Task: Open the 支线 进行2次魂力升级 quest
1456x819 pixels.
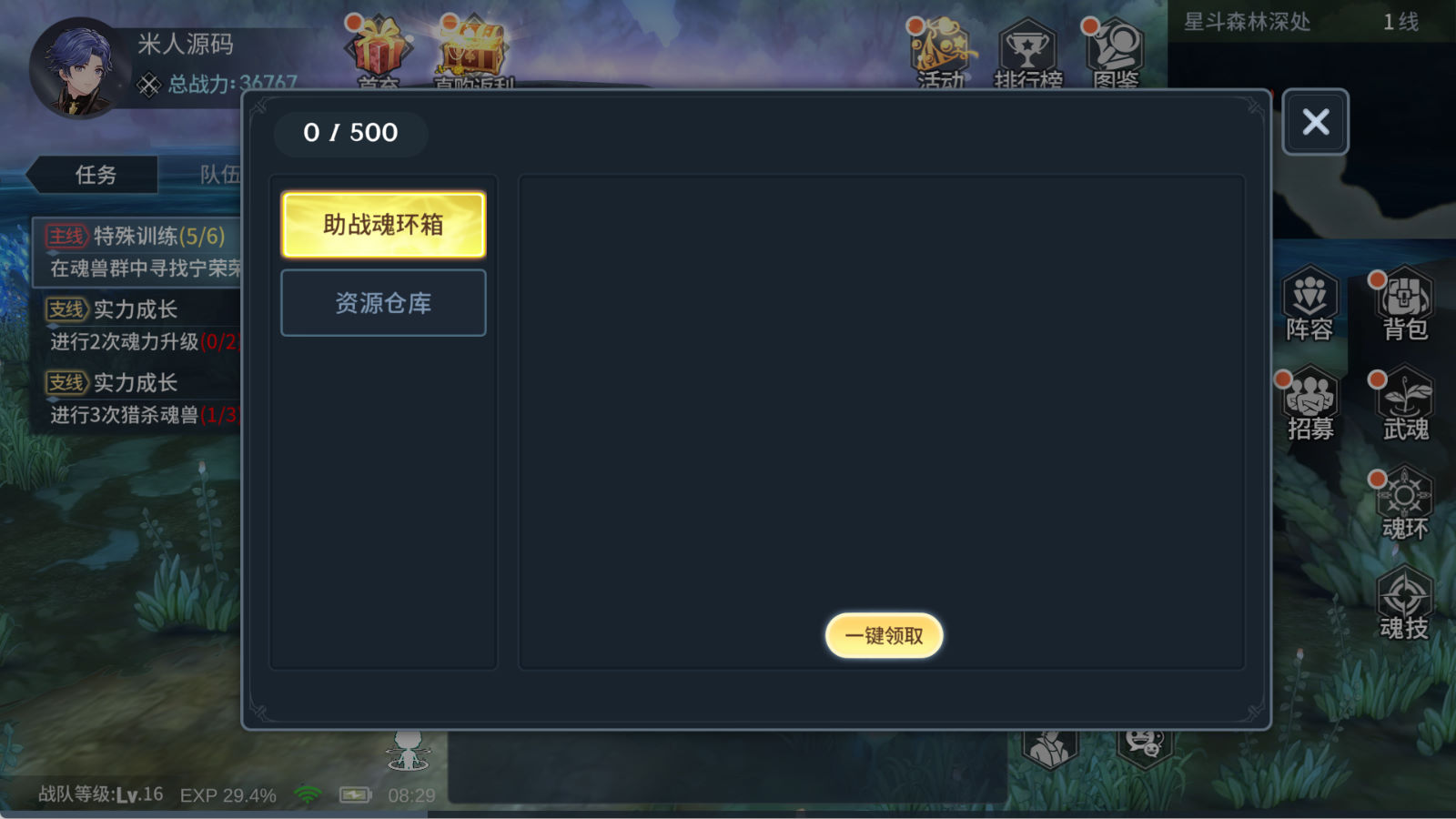Action: tap(138, 326)
